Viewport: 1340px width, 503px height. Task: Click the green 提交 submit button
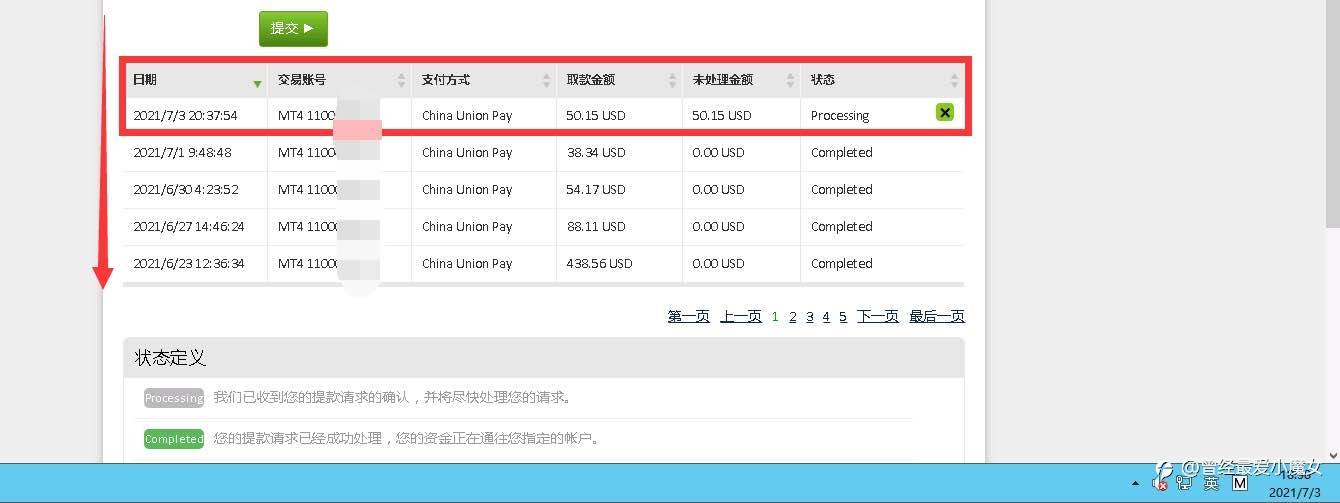click(293, 29)
